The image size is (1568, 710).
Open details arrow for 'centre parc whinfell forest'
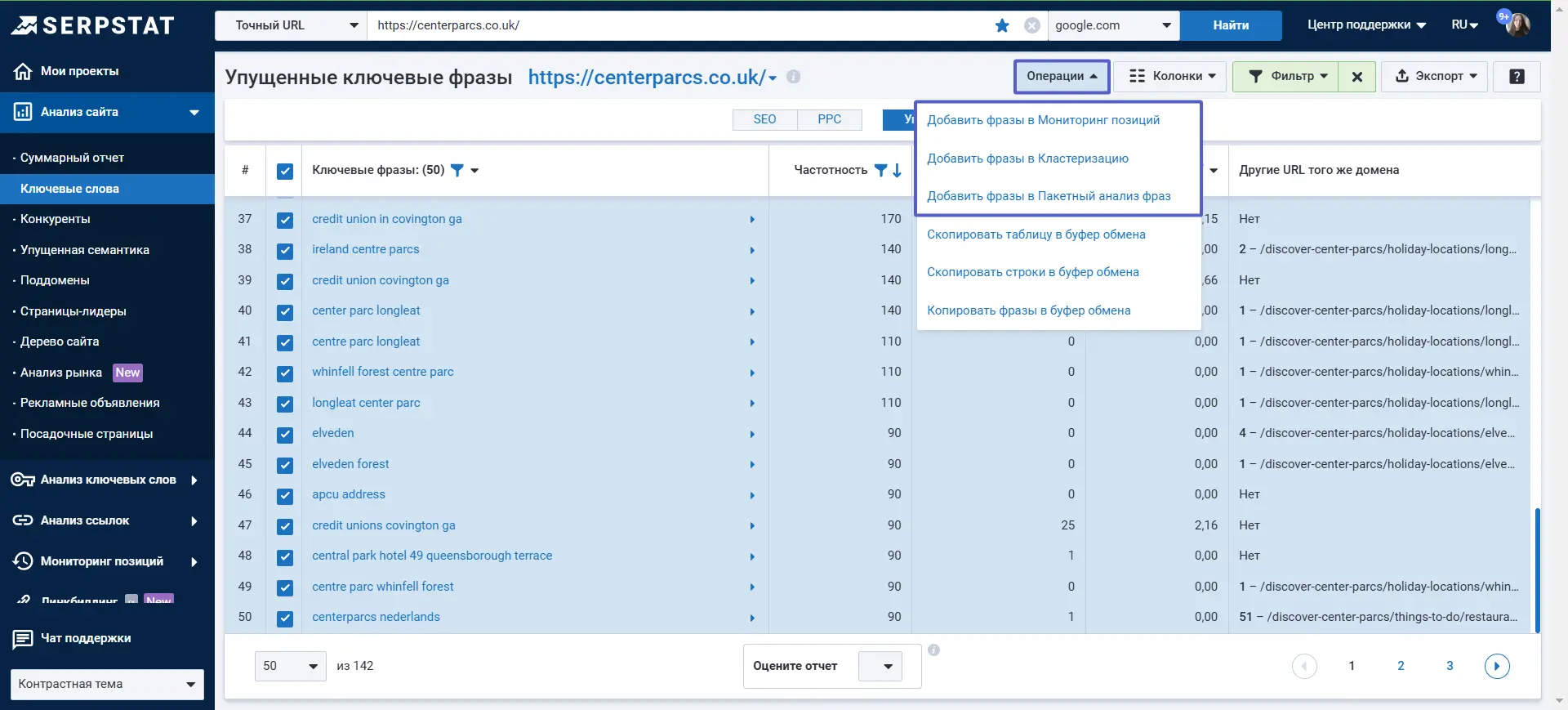point(752,587)
